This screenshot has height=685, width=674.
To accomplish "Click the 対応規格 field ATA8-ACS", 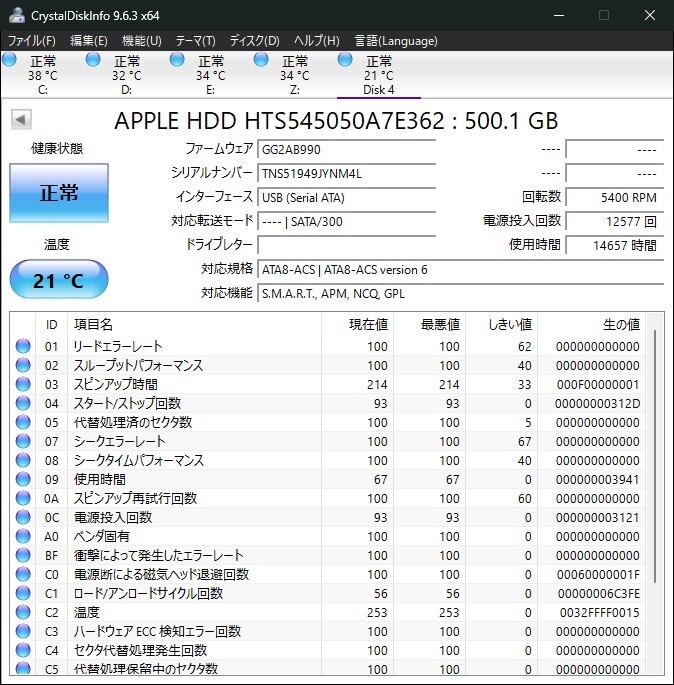I will click(x=460, y=270).
